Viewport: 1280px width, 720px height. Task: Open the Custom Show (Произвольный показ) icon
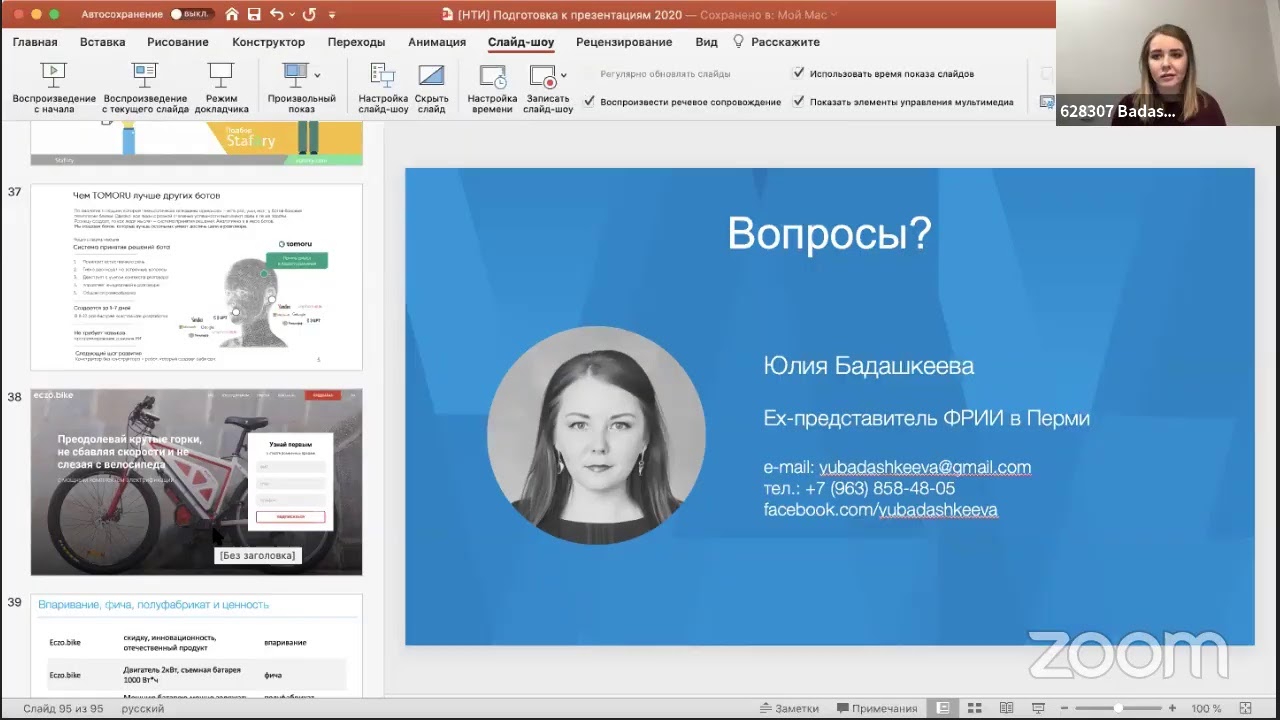coord(295,74)
